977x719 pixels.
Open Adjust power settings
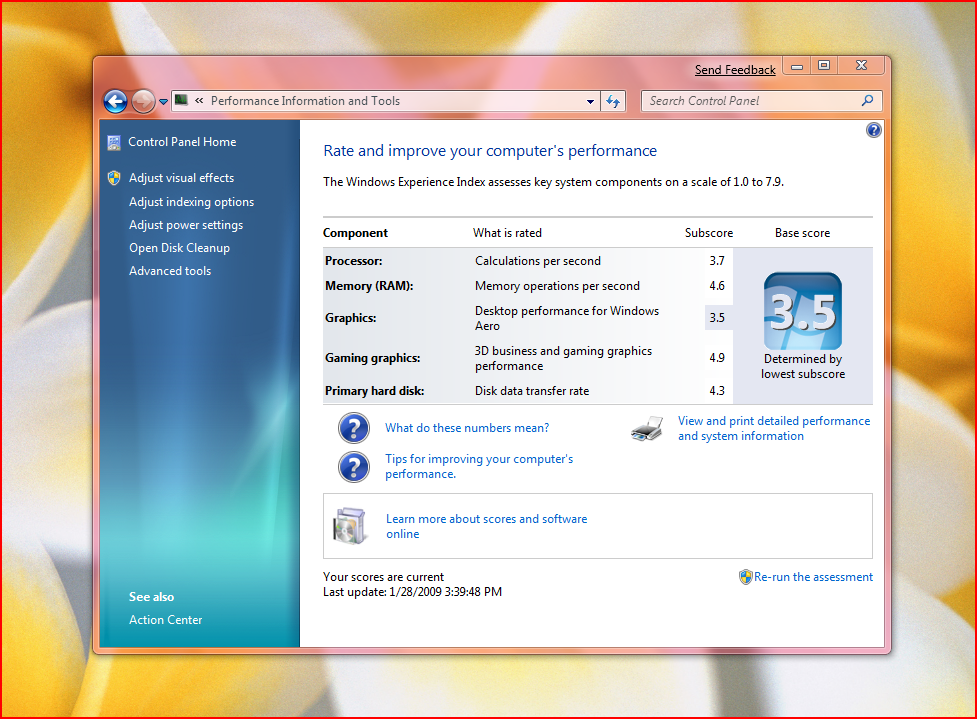(x=186, y=225)
